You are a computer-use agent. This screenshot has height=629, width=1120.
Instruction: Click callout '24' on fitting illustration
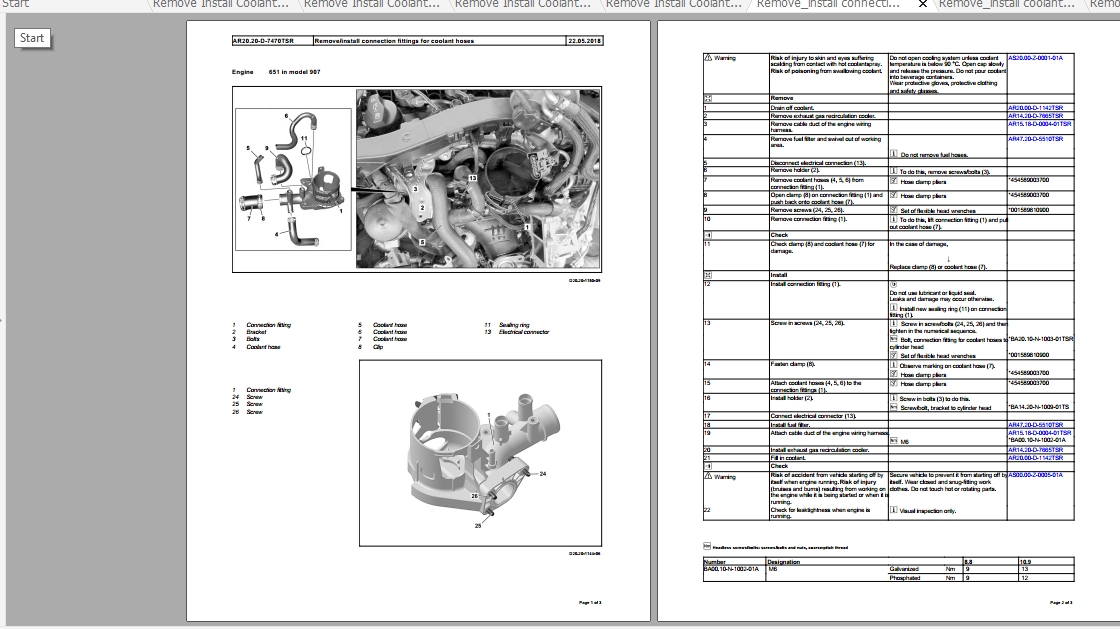point(543,474)
